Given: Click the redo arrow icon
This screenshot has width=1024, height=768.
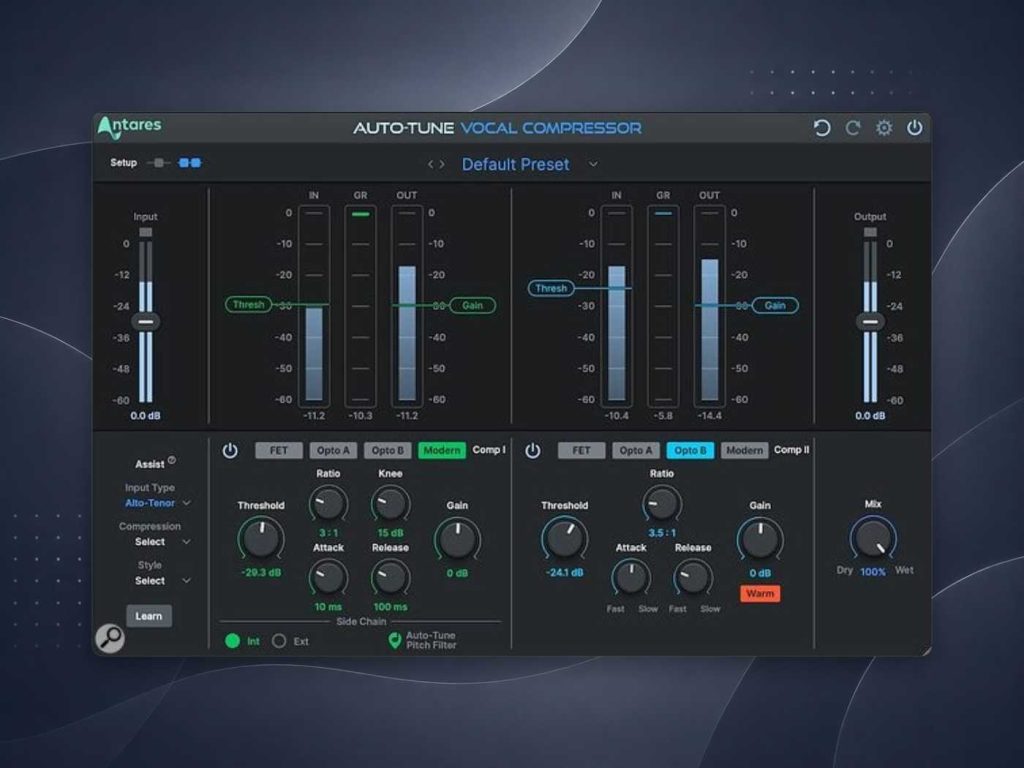Looking at the screenshot, I should coord(853,128).
